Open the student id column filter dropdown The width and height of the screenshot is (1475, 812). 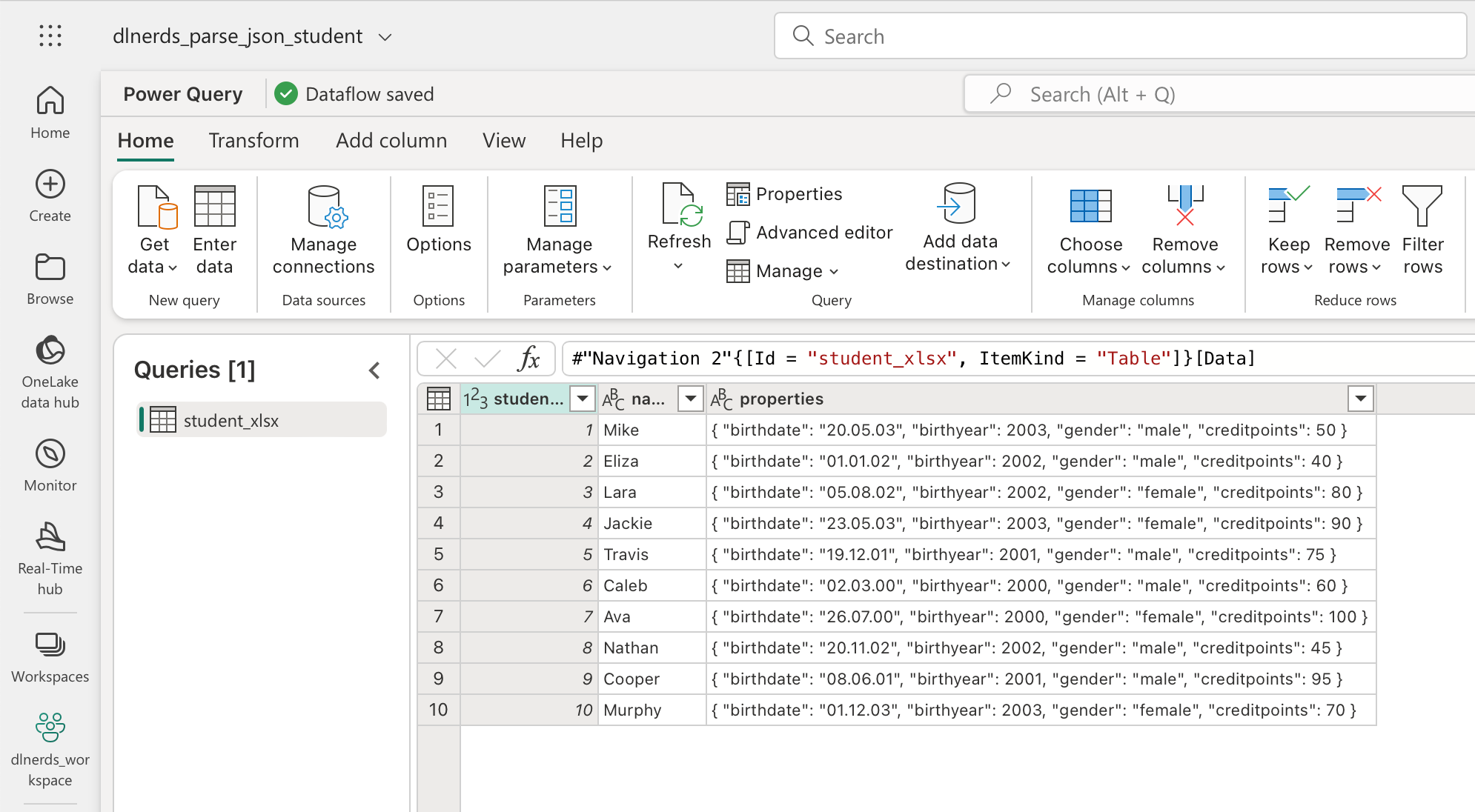click(x=583, y=399)
